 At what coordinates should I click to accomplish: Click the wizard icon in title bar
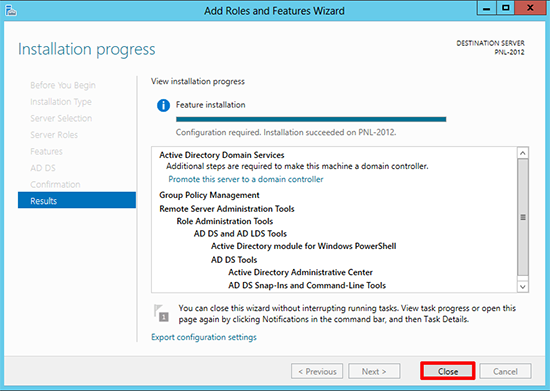[x=11, y=11]
